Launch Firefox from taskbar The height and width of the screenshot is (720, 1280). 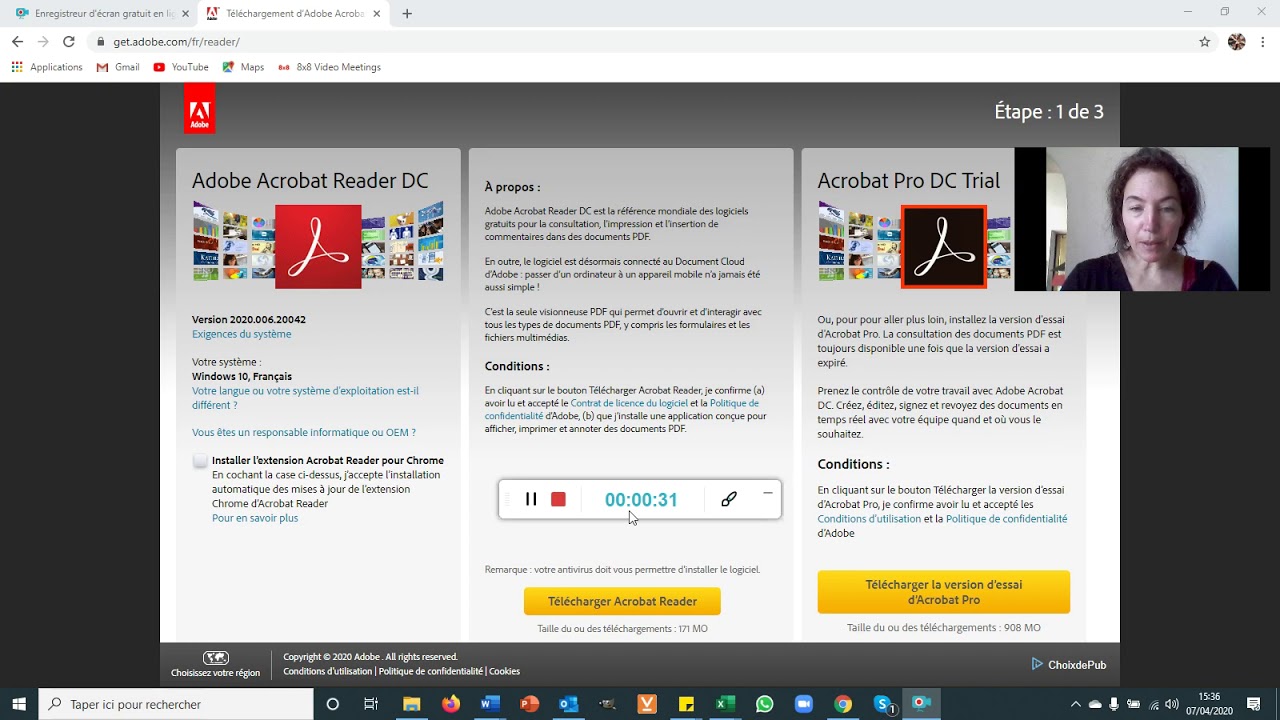click(451, 704)
